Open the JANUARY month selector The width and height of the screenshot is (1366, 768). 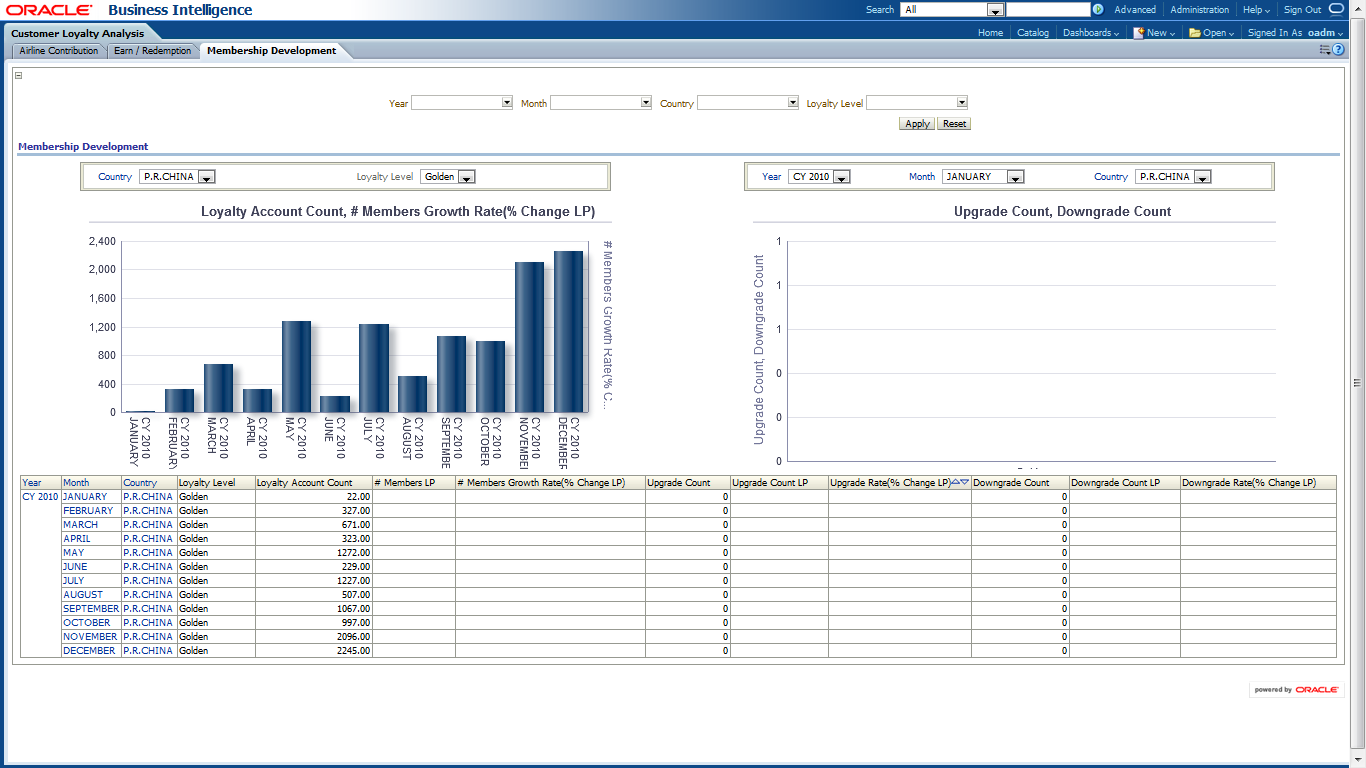[1015, 177]
